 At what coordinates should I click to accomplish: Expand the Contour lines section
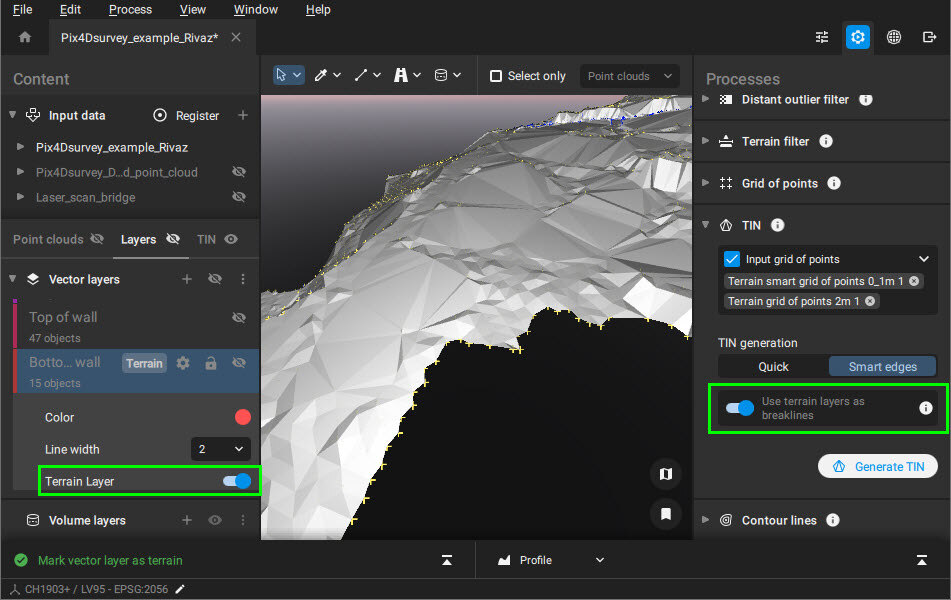(x=706, y=520)
